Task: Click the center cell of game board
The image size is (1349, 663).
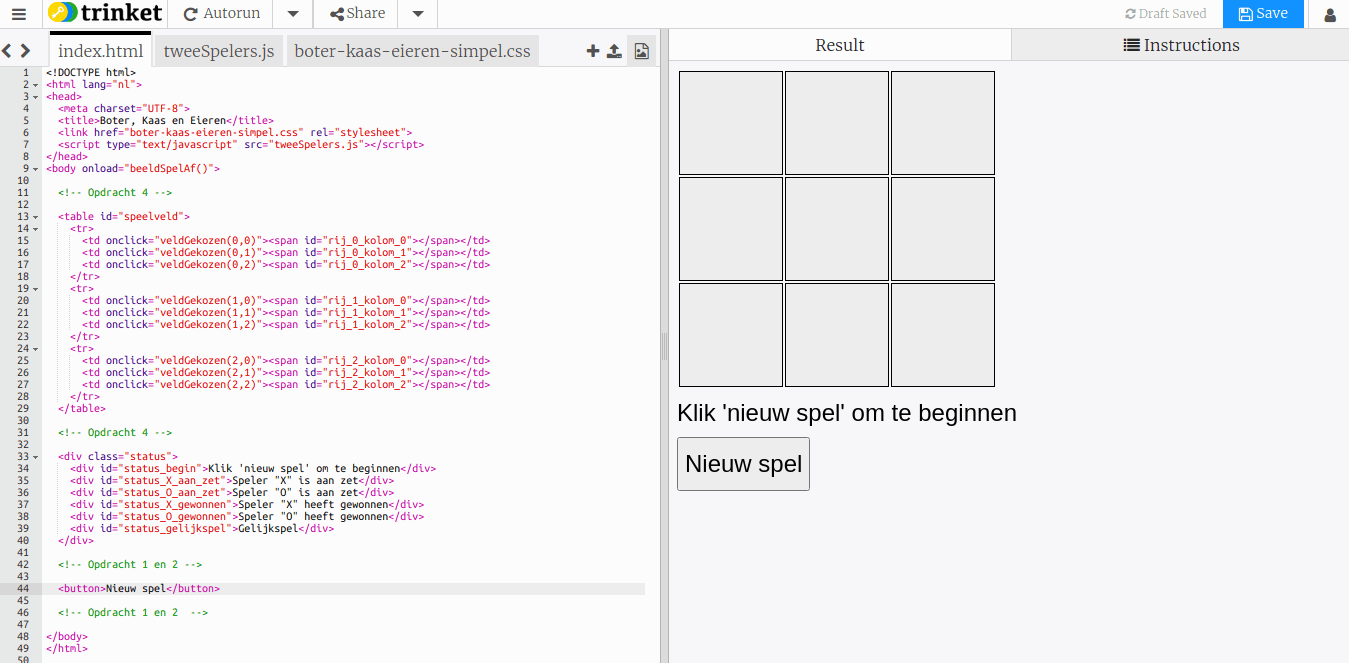Action: tap(837, 229)
